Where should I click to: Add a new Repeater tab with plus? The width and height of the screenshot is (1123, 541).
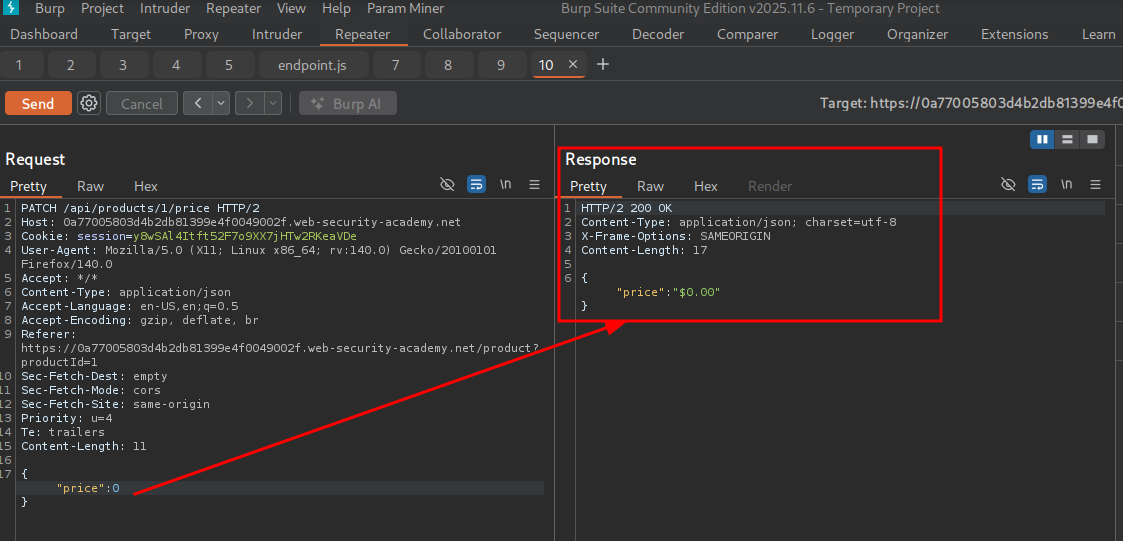click(x=603, y=64)
